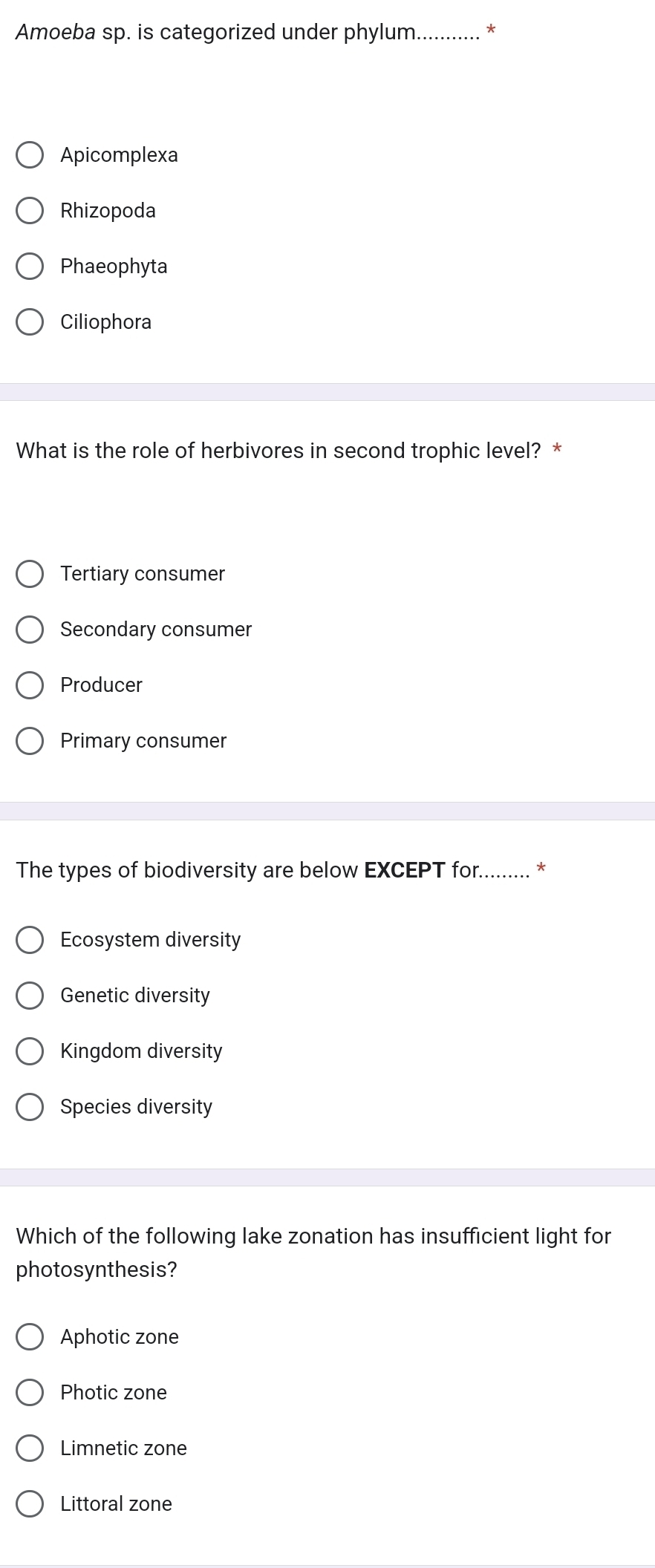The height and width of the screenshot is (1568, 655).
Task: Choose Genetic diversity radio button
Action: [30, 996]
